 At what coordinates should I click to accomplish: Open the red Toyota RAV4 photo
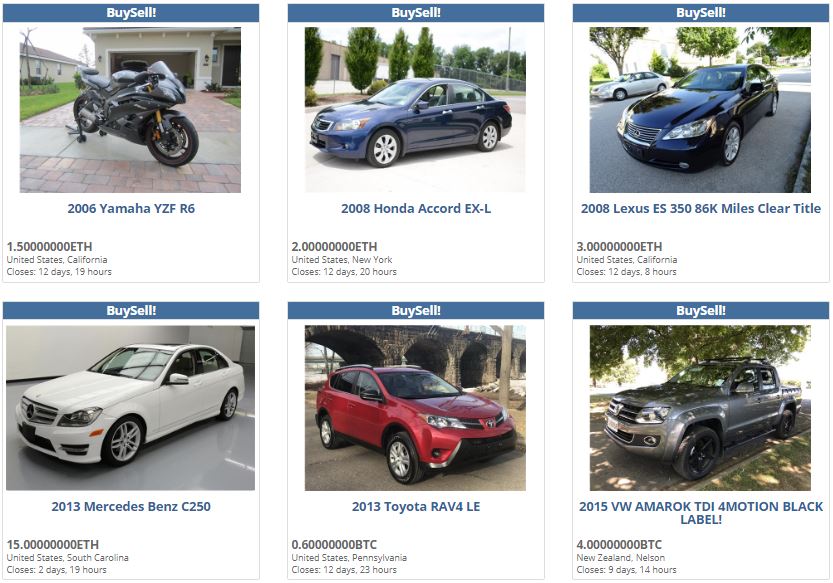(415, 408)
